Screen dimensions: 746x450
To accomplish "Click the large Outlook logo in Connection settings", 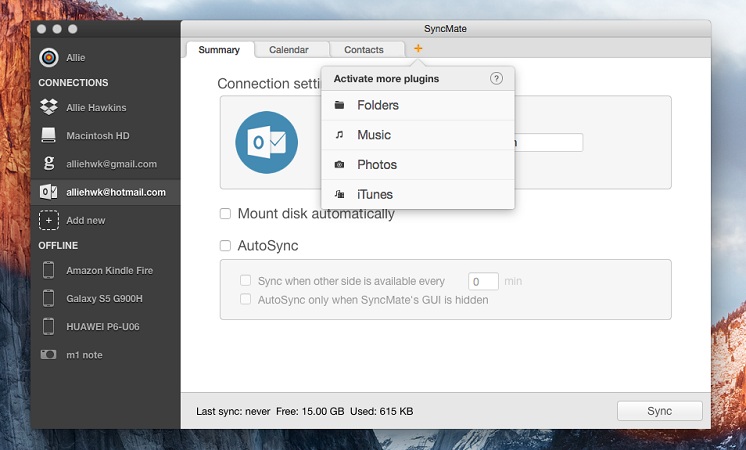I will tap(266, 142).
